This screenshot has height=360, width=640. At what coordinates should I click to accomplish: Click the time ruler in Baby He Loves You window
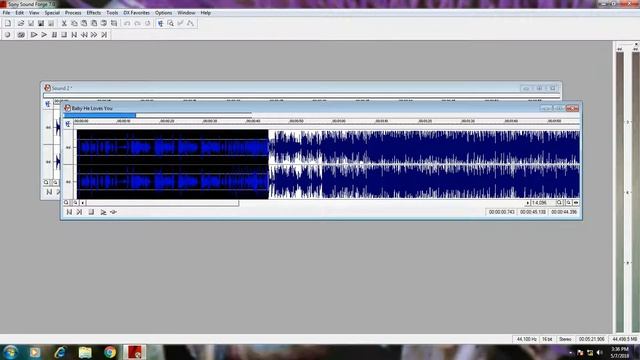coord(327,121)
